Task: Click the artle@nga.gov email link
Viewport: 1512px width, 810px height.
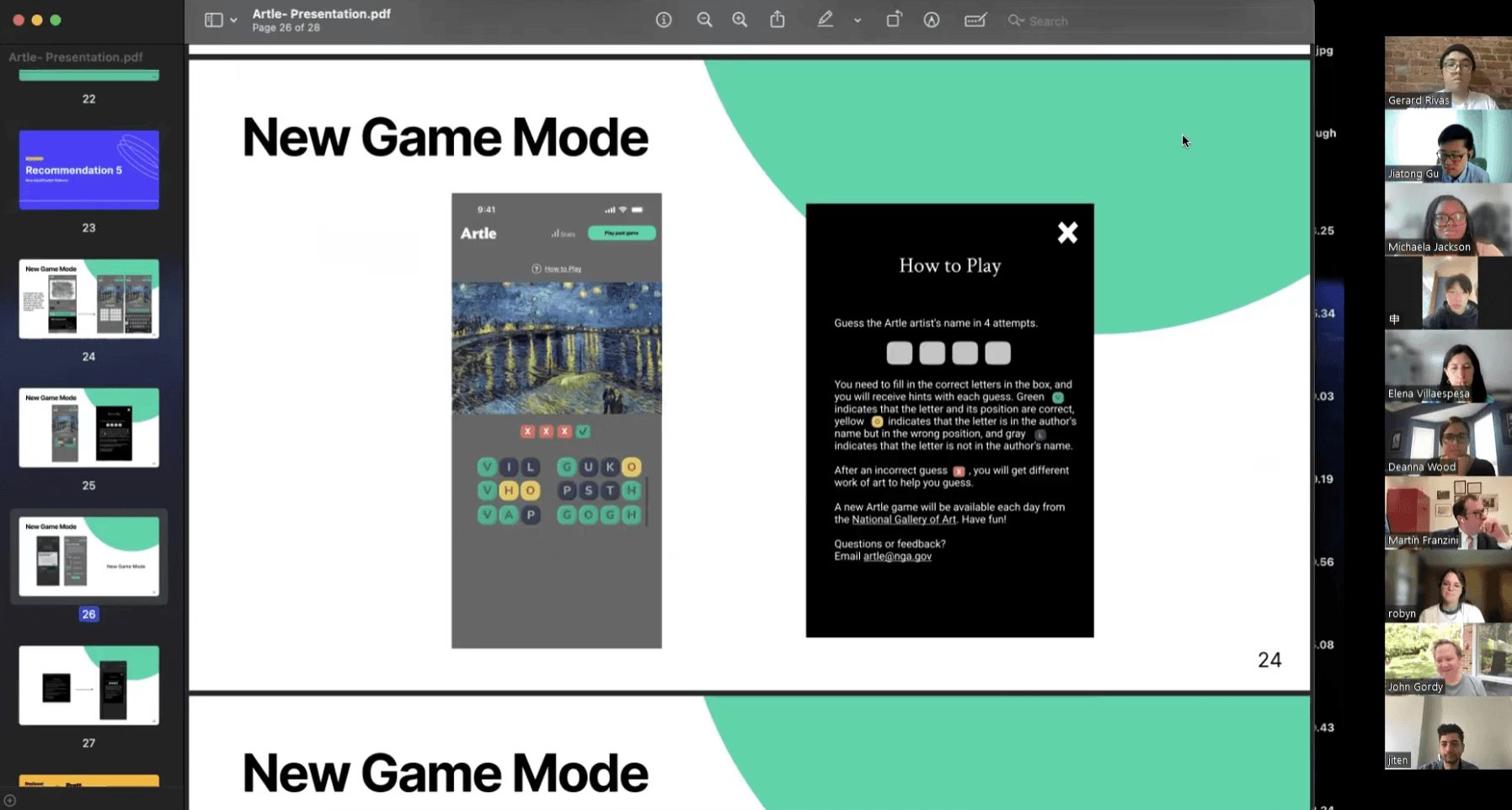Action: tap(897, 557)
